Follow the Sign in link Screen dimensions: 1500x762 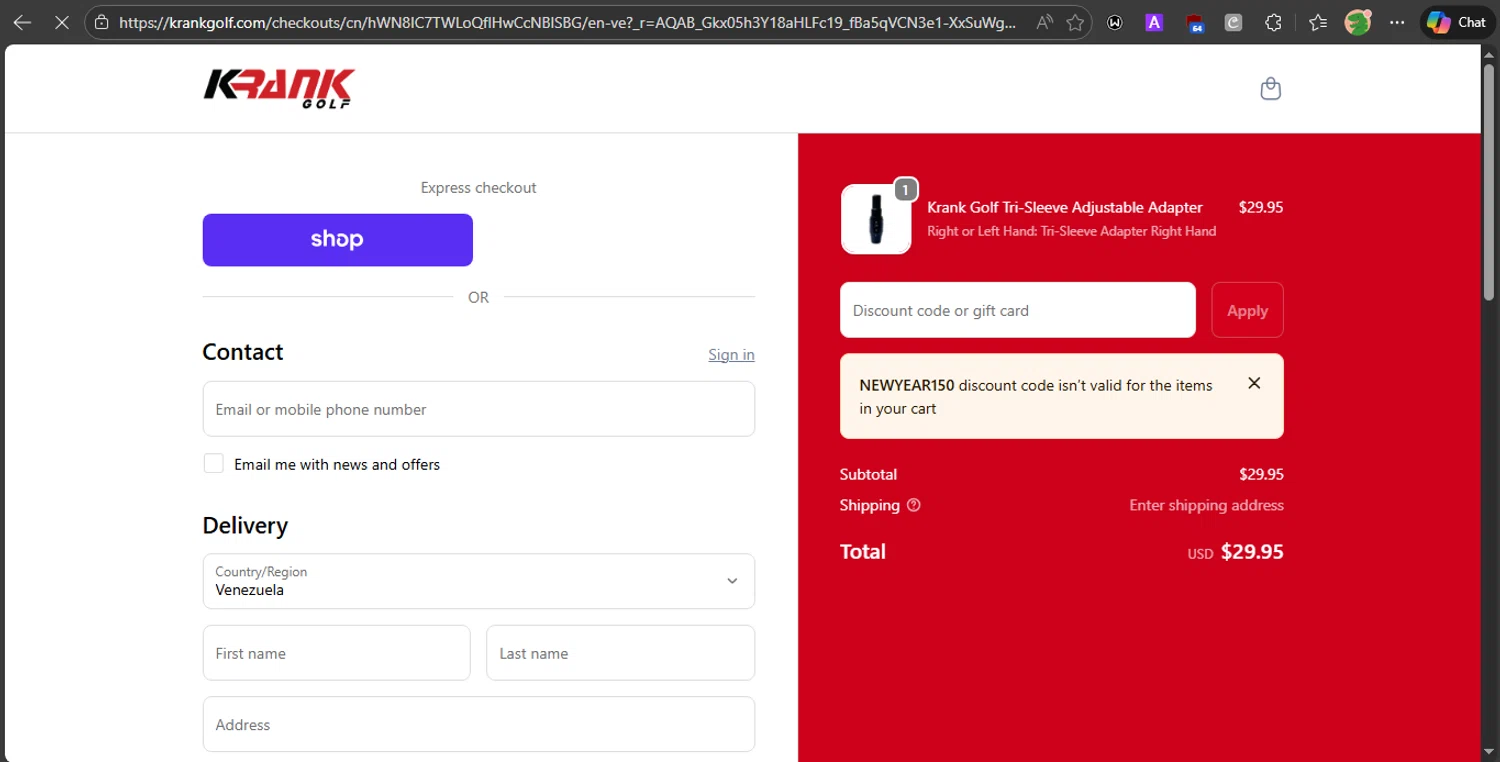click(x=731, y=355)
